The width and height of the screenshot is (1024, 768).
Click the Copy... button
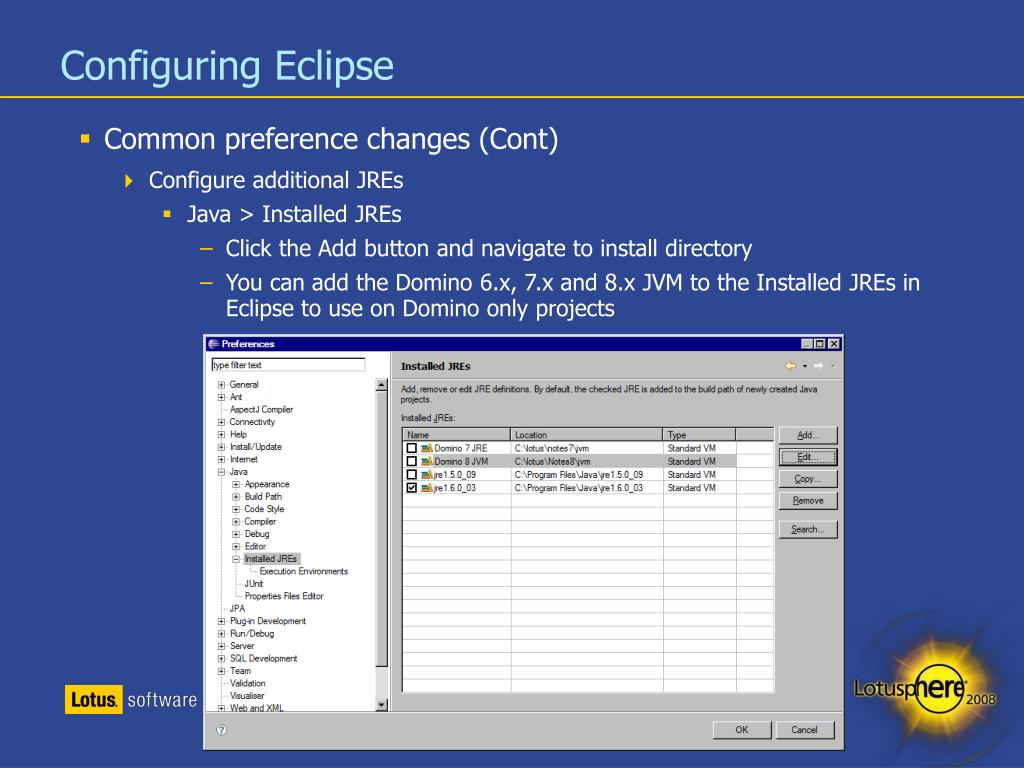click(808, 479)
